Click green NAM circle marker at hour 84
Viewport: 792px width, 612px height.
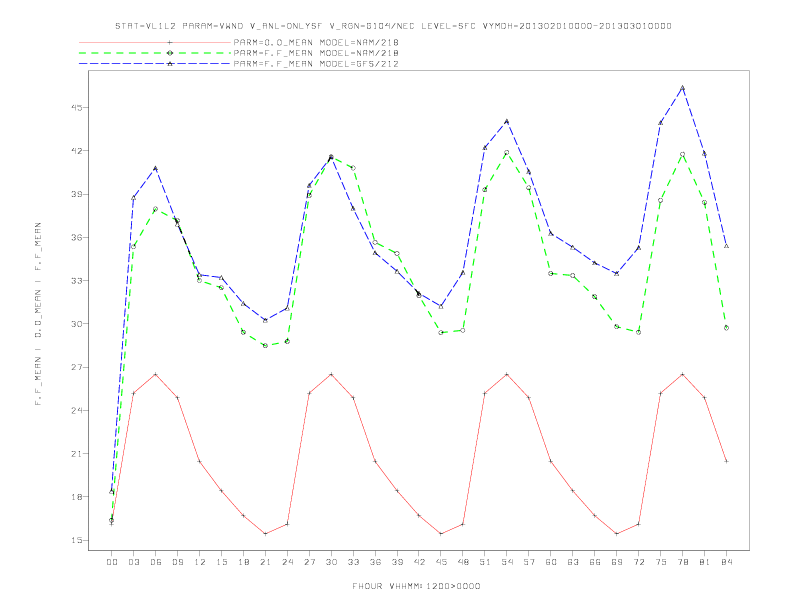click(x=726, y=328)
